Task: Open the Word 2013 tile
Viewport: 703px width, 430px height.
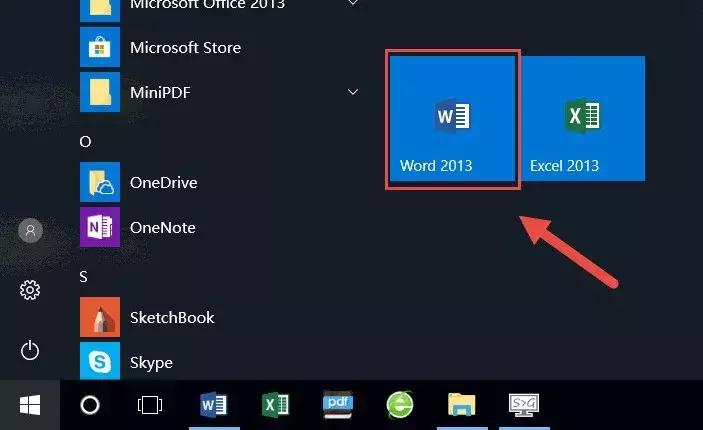Action: [x=452, y=118]
